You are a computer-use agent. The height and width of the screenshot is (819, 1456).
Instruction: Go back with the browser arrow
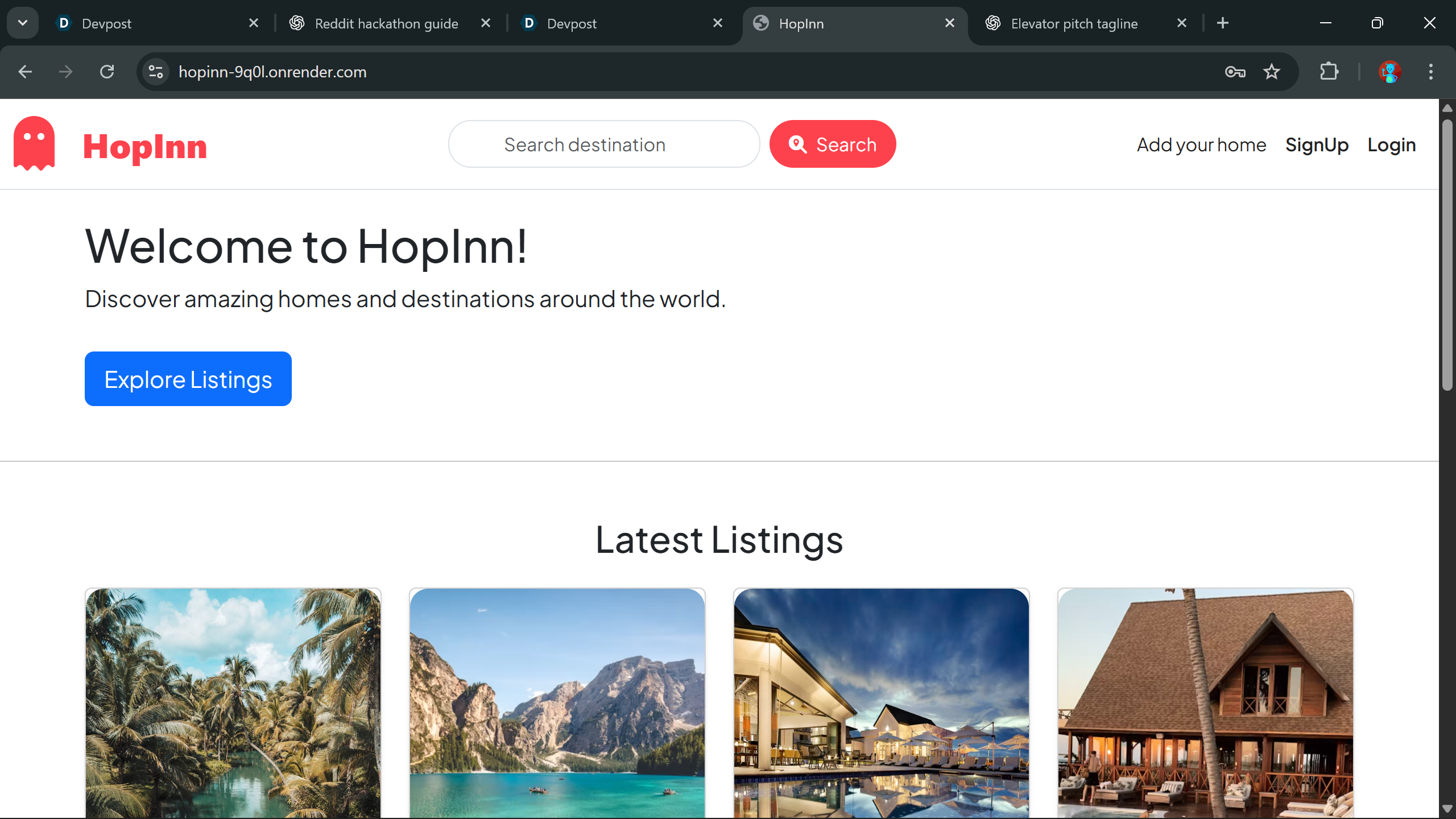[x=25, y=72]
